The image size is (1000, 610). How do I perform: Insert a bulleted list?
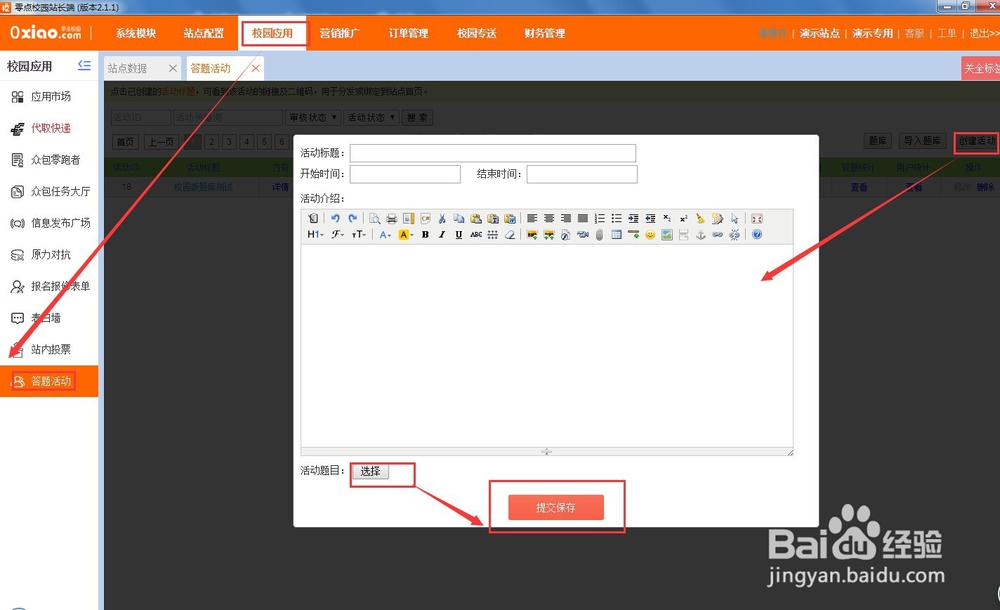coord(617,218)
